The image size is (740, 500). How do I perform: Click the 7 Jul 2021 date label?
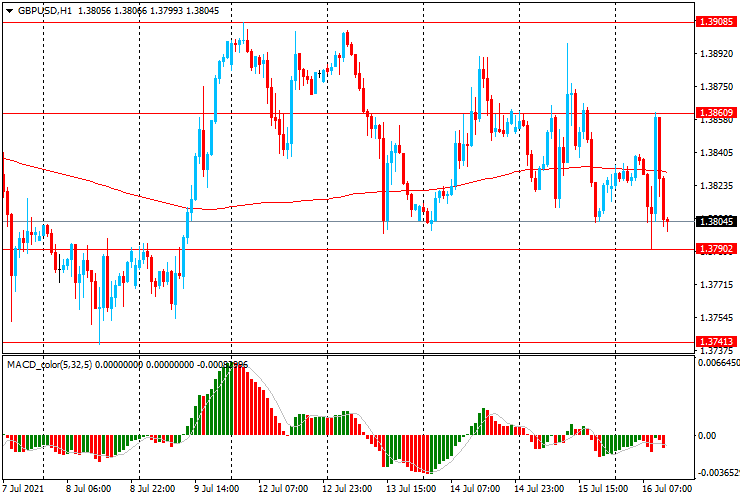tap(26, 491)
